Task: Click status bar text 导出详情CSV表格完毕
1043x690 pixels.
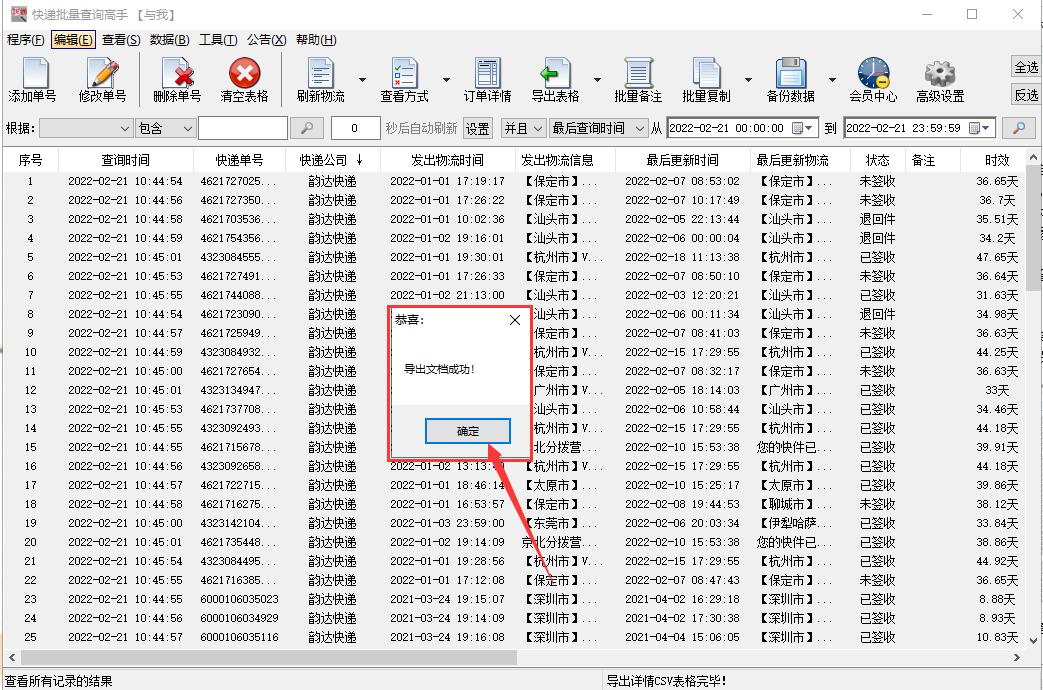Action: click(666, 681)
